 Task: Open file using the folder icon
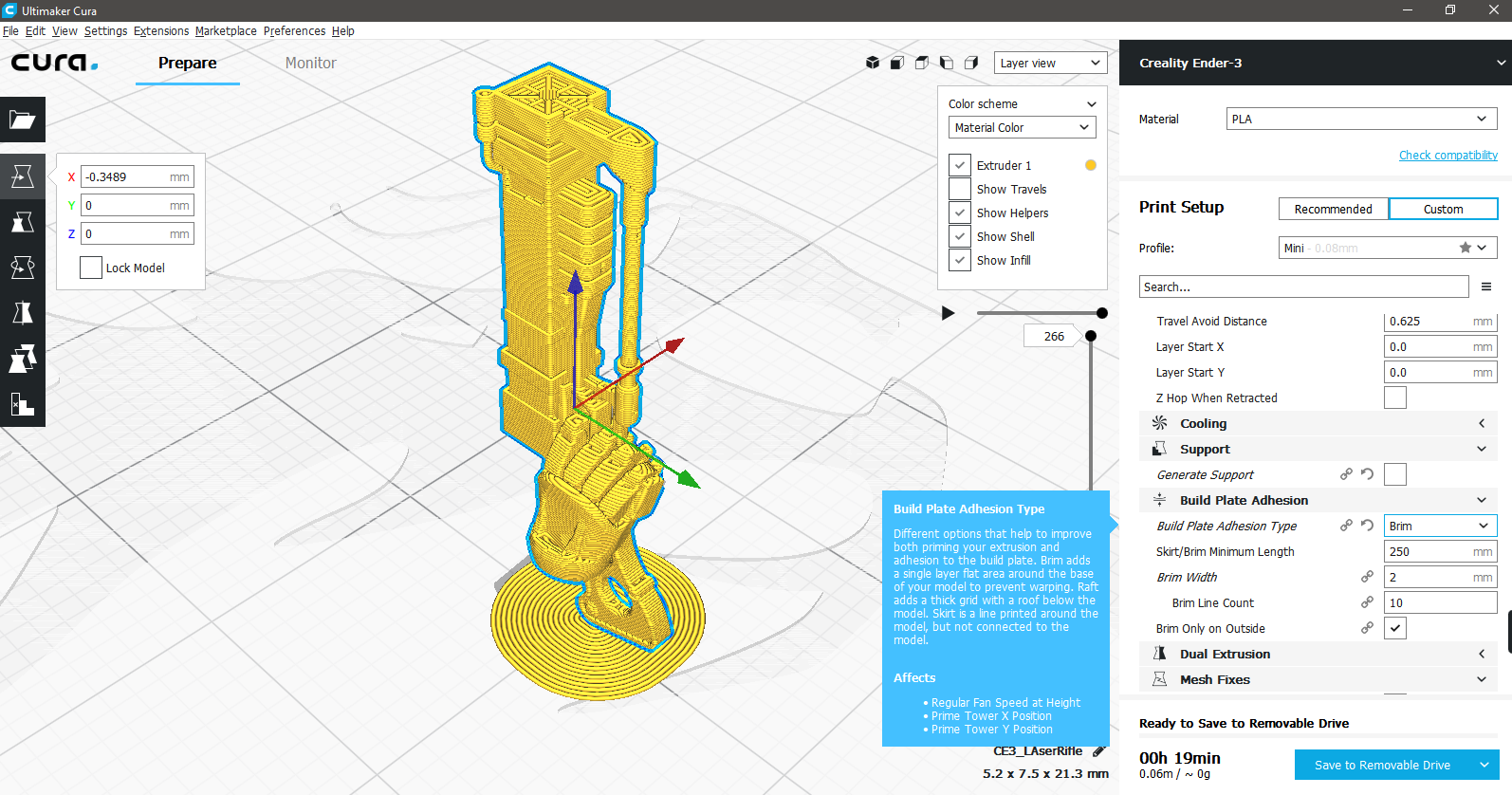pos(23,120)
